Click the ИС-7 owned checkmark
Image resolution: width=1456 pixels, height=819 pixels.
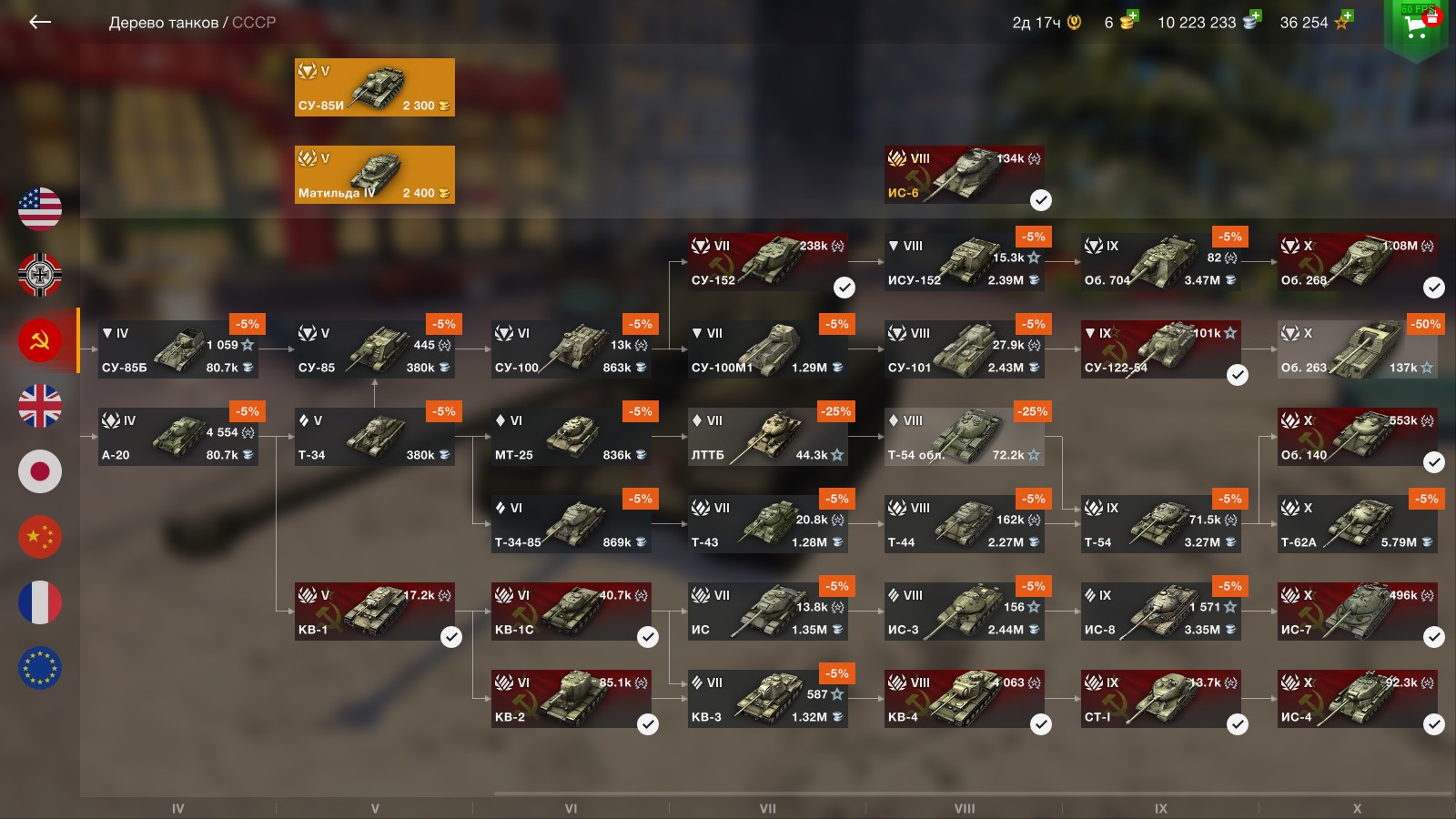point(1434,637)
